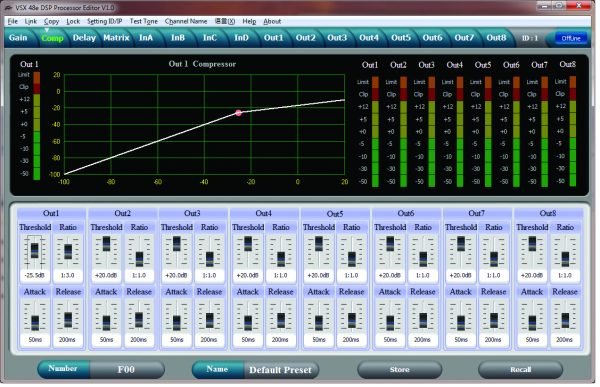Open the Comp tab

pos(52,38)
